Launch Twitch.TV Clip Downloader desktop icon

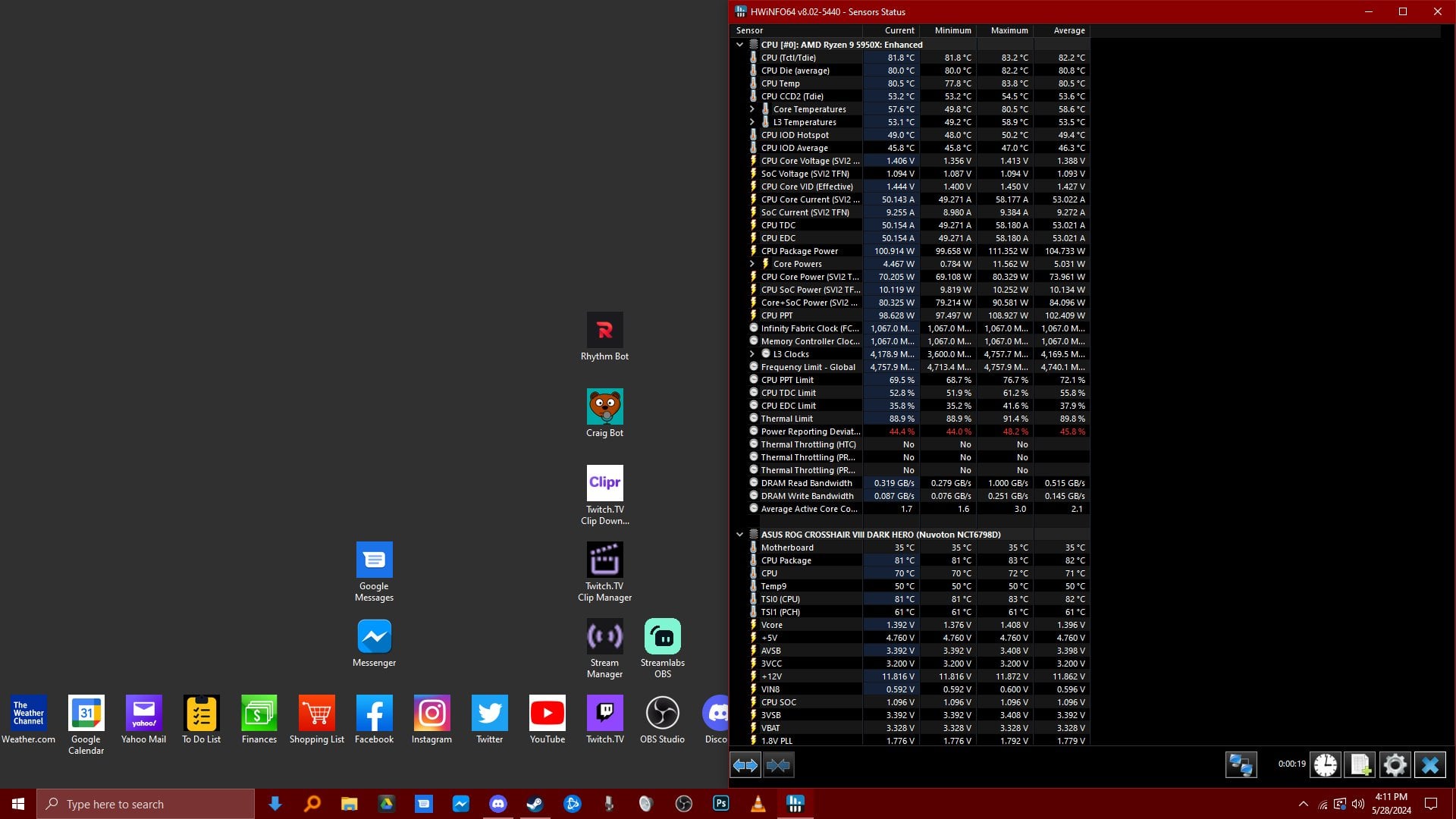tap(604, 495)
